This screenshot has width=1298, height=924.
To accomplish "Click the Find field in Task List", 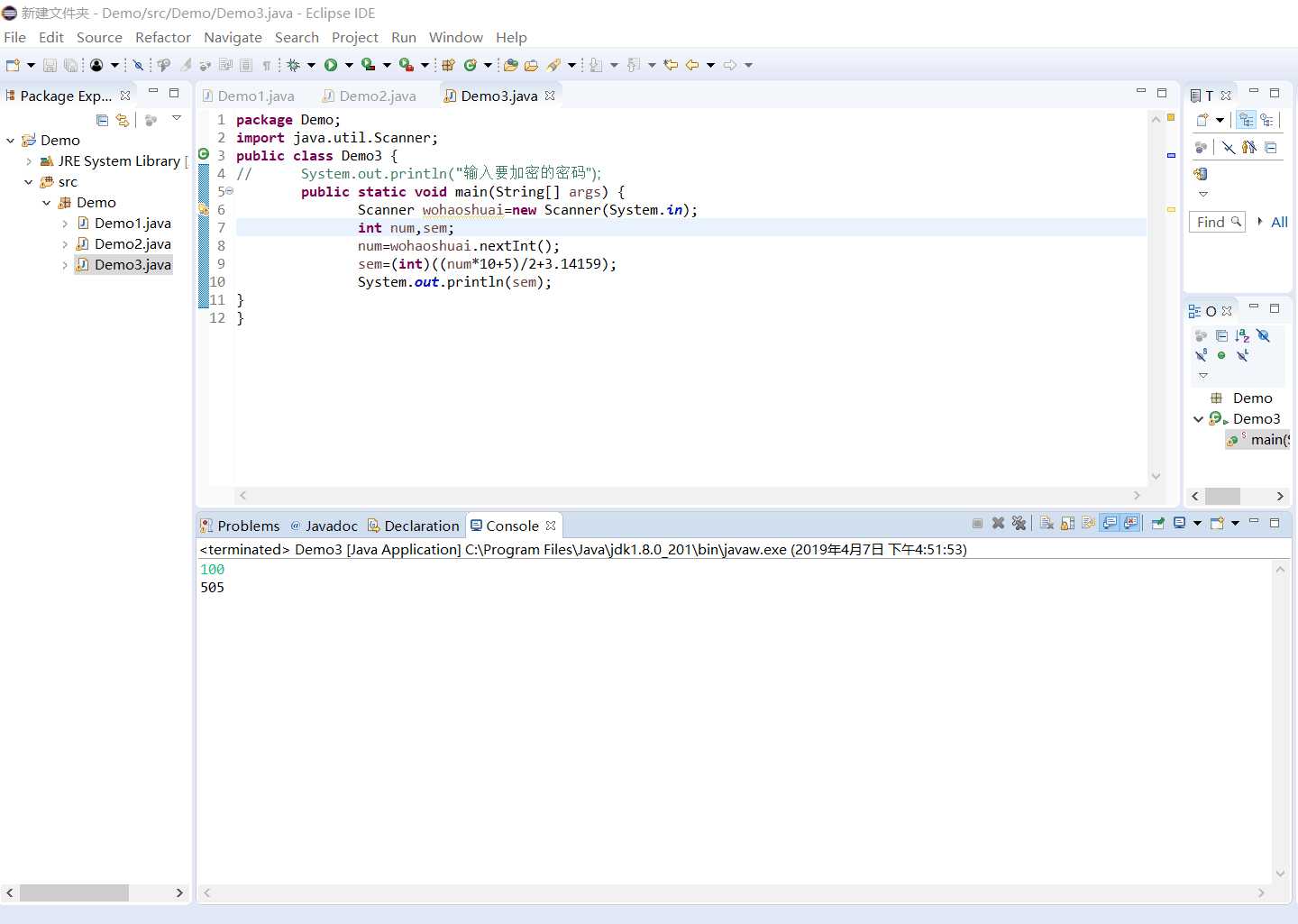I will pyautogui.click(x=1217, y=222).
